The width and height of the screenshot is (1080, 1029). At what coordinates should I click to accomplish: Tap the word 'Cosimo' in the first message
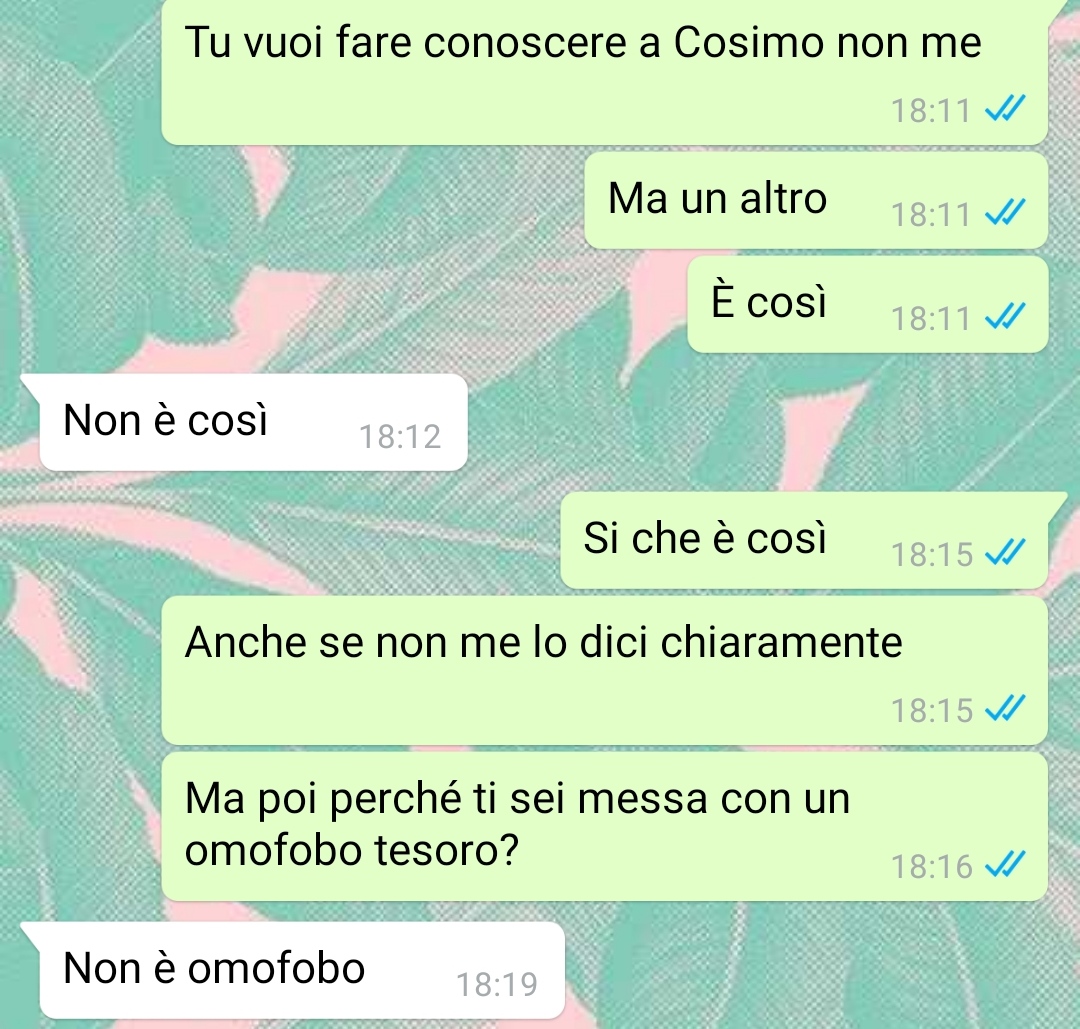(749, 43)
